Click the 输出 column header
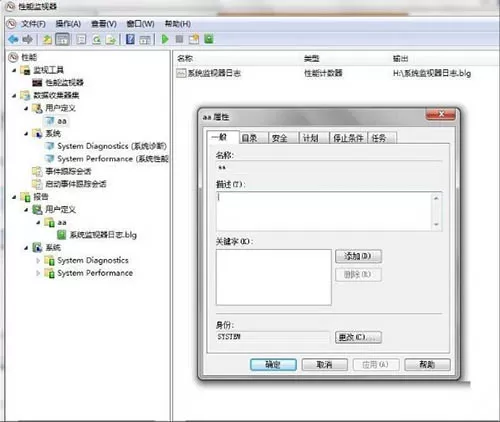Image resolution: width=500 pixels, height=422 pixels. pyautogui.click(x=400, y=59)
